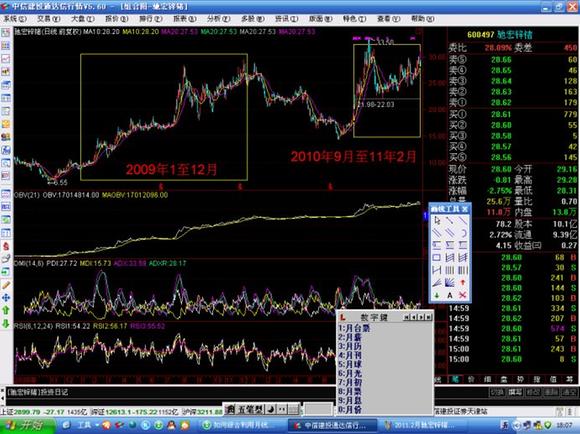Close the drawing tools floating palette

click(x=465, y=209)
